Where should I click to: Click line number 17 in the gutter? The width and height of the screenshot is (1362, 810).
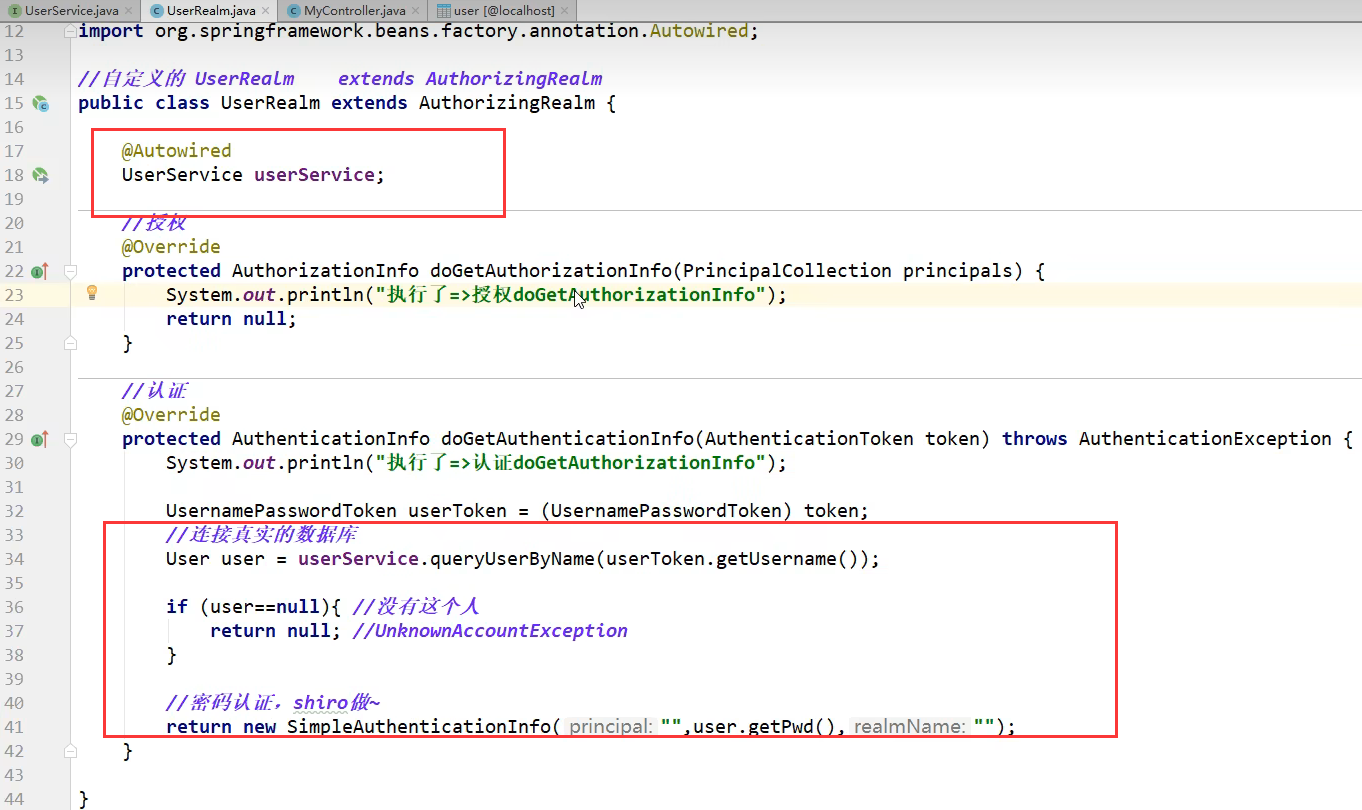[x=14, y=151]
